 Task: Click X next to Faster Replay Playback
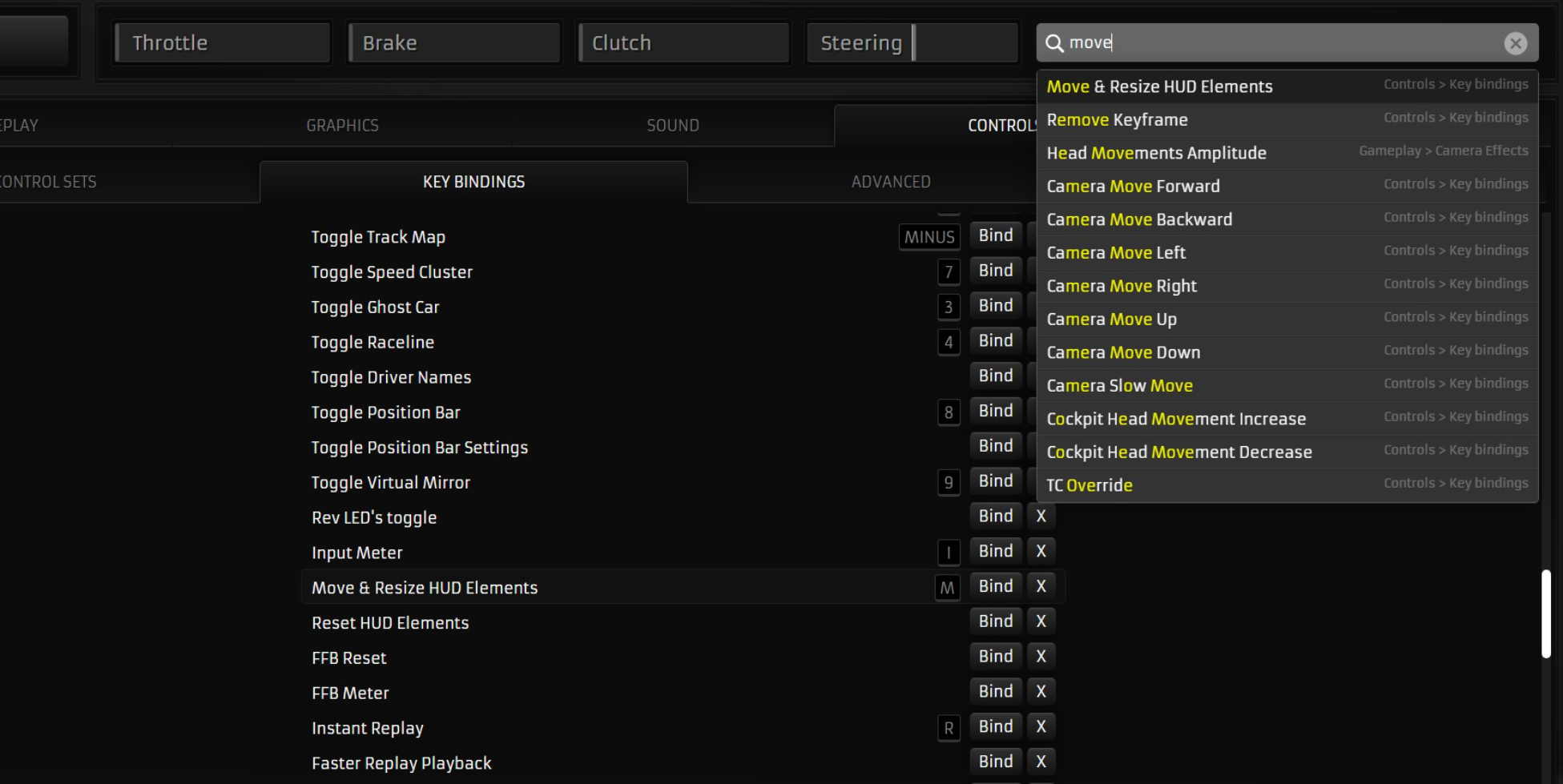[1041, 762]
